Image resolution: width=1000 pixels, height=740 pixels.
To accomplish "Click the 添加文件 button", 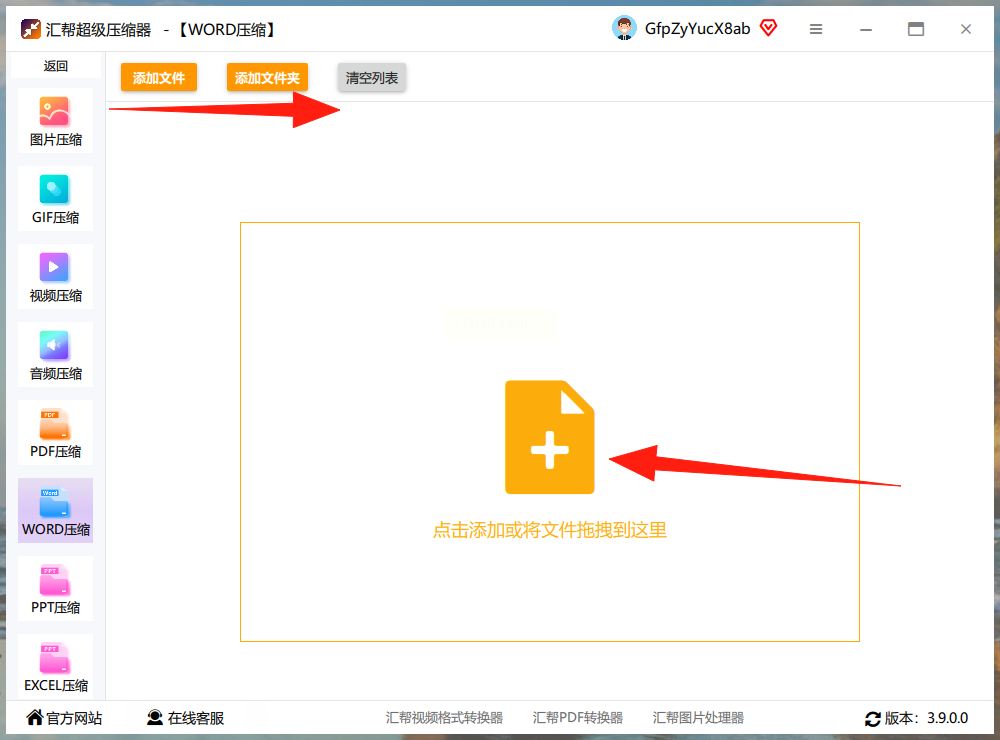I will click(159, 77).
